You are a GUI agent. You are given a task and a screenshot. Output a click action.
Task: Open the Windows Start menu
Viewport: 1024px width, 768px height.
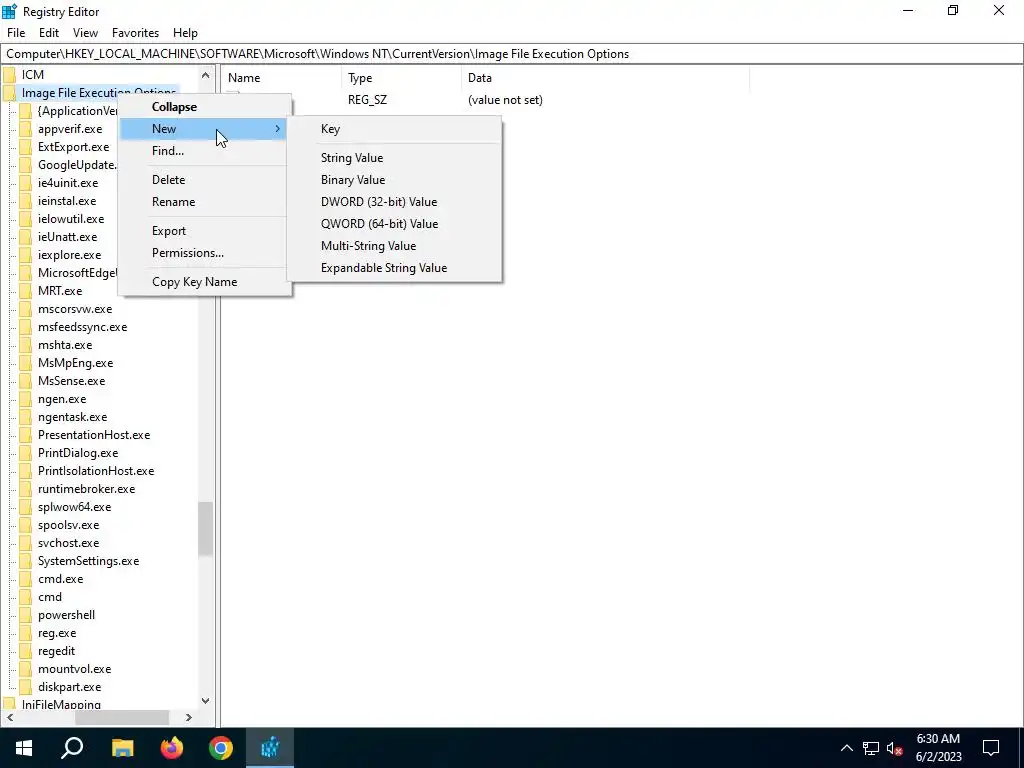point(24,748)
